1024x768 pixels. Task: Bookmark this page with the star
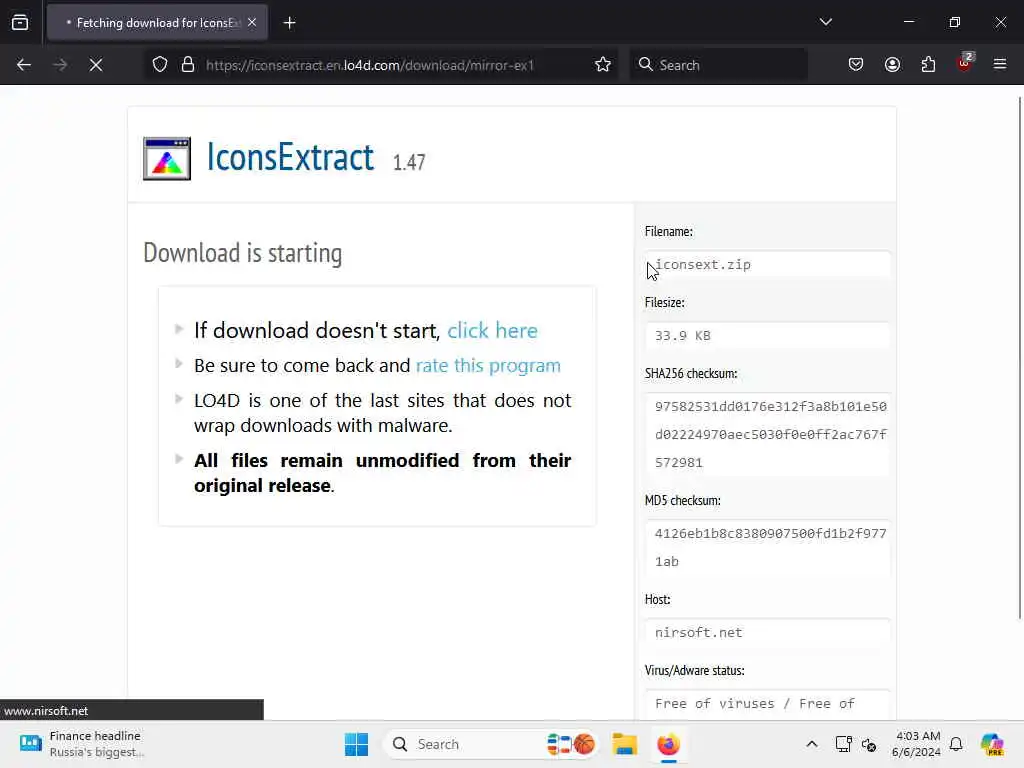(x=603, y=65)
